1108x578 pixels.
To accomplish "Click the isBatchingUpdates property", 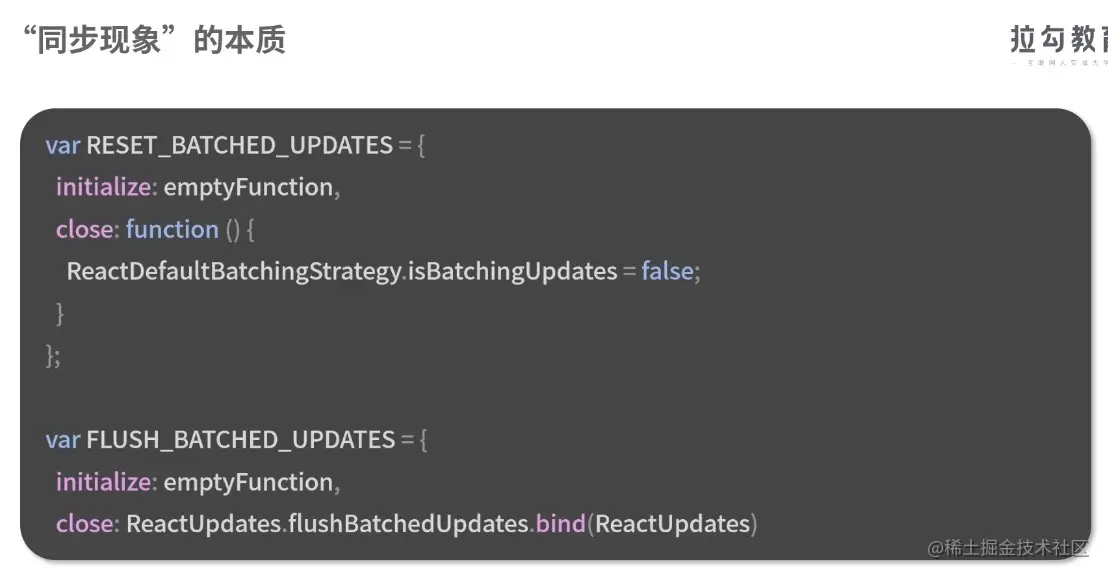I will [x=512, y=271].
